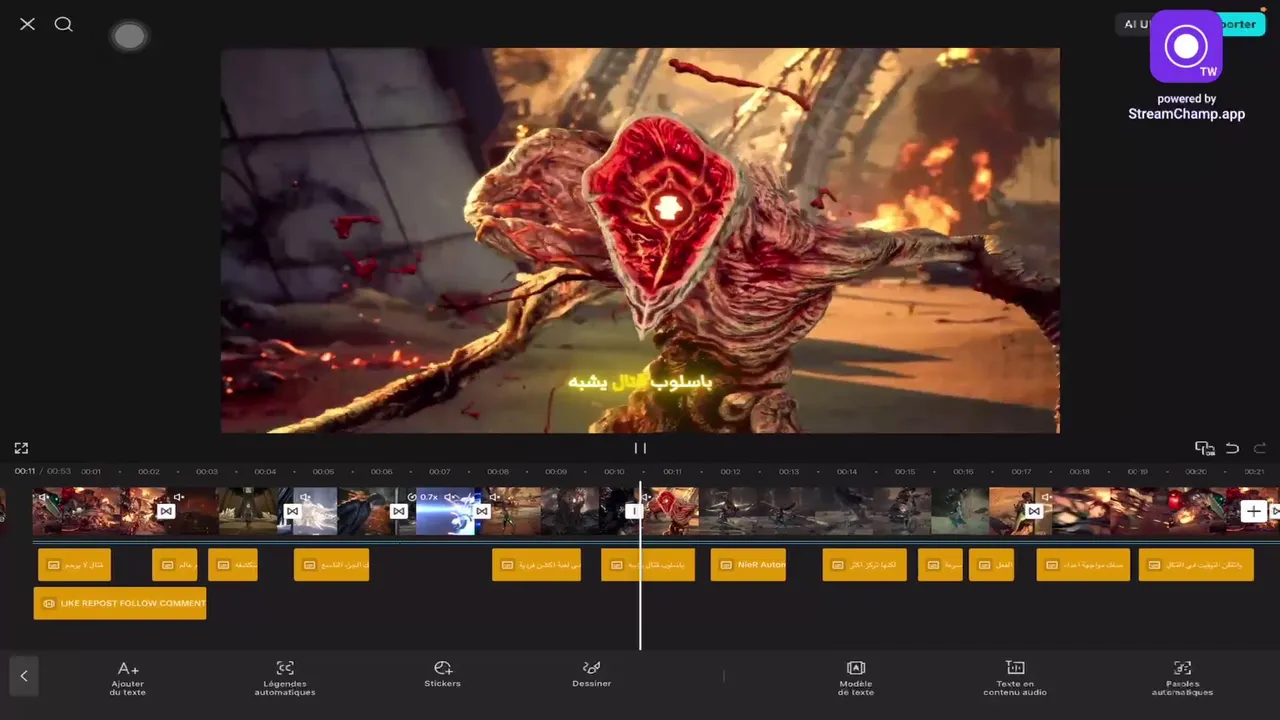
Task: Open Modèle de texte tool
Action: click(x=856, y=677)
